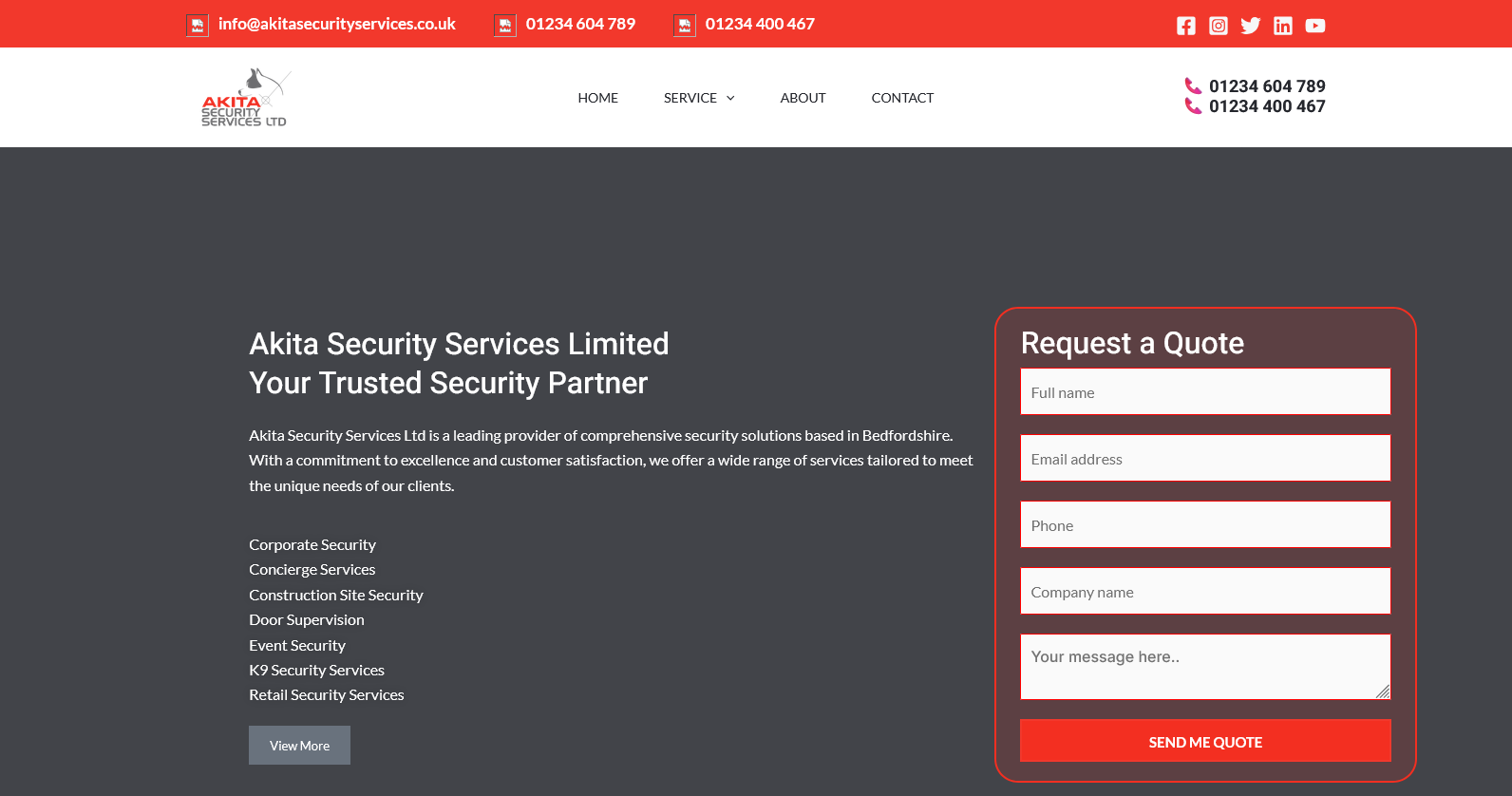This screenshot has height=796, width=1512.
Task: Expand the Service menu chevron
Action: coord(730,98)
